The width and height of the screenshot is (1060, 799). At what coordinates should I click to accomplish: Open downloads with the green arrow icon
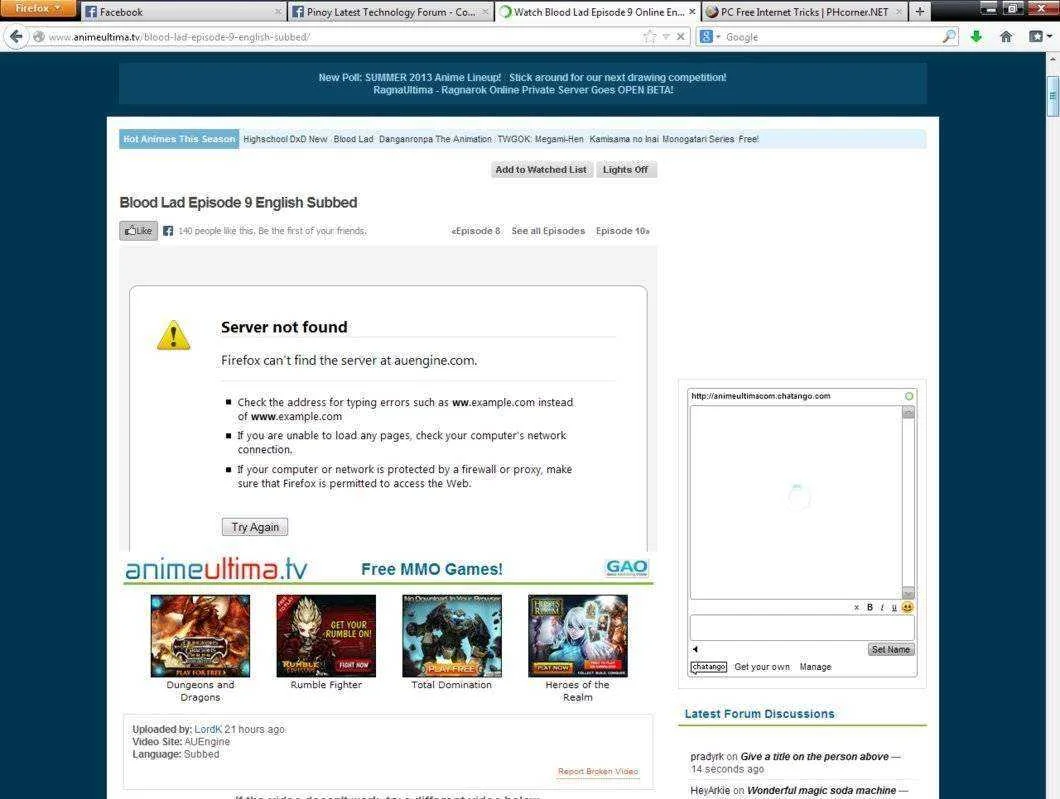tap(976, 37)
